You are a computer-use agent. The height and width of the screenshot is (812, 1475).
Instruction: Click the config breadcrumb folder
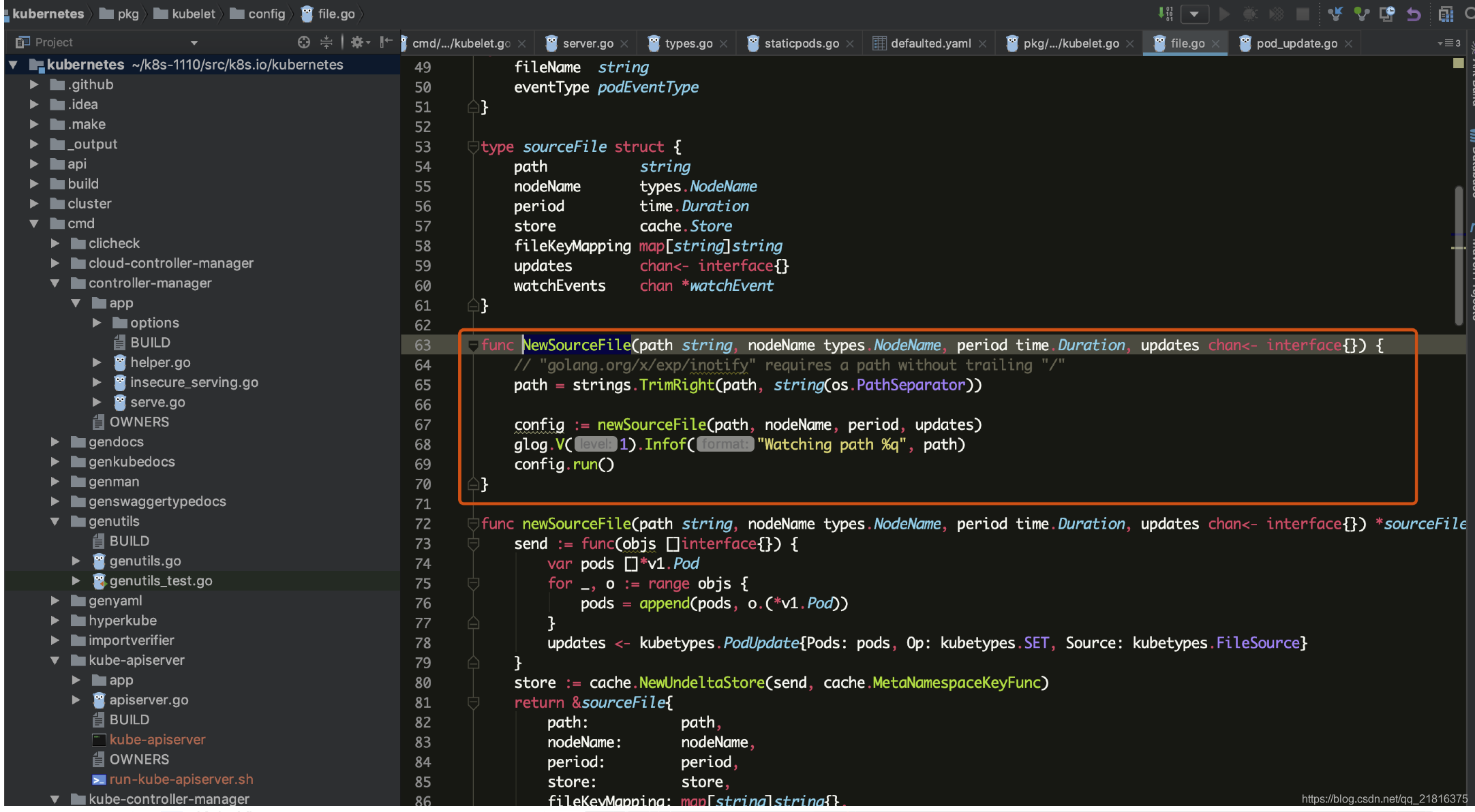[258, 14]
